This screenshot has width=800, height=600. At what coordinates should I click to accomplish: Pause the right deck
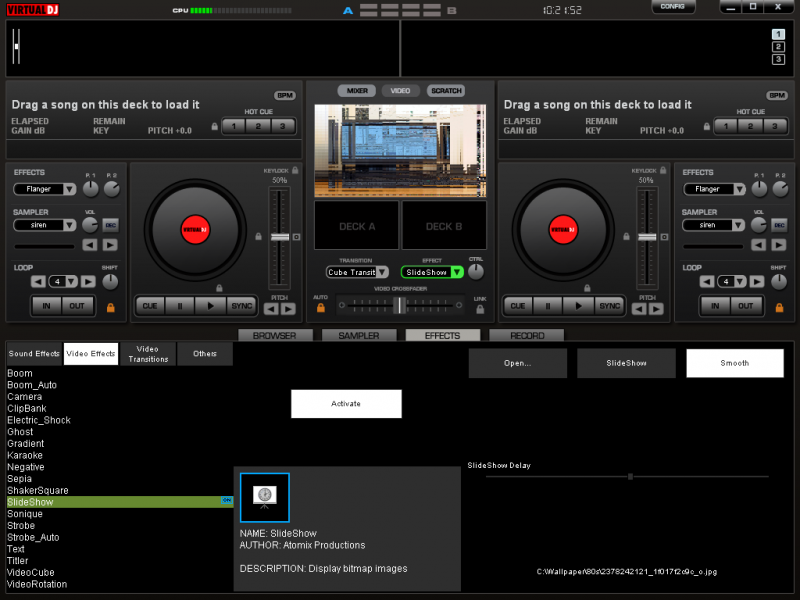[548, 306]
